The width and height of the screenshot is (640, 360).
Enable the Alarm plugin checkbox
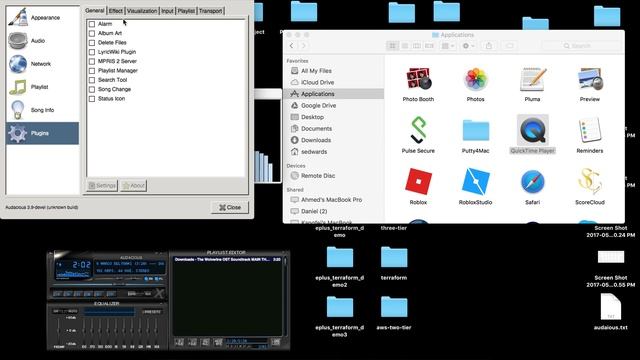tap(92, 24)
